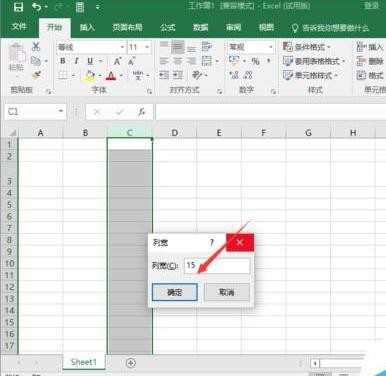This screenshot has width=386, height=376.
Task: Open the number format 常规 dropdown
Action: coord(271,47)
